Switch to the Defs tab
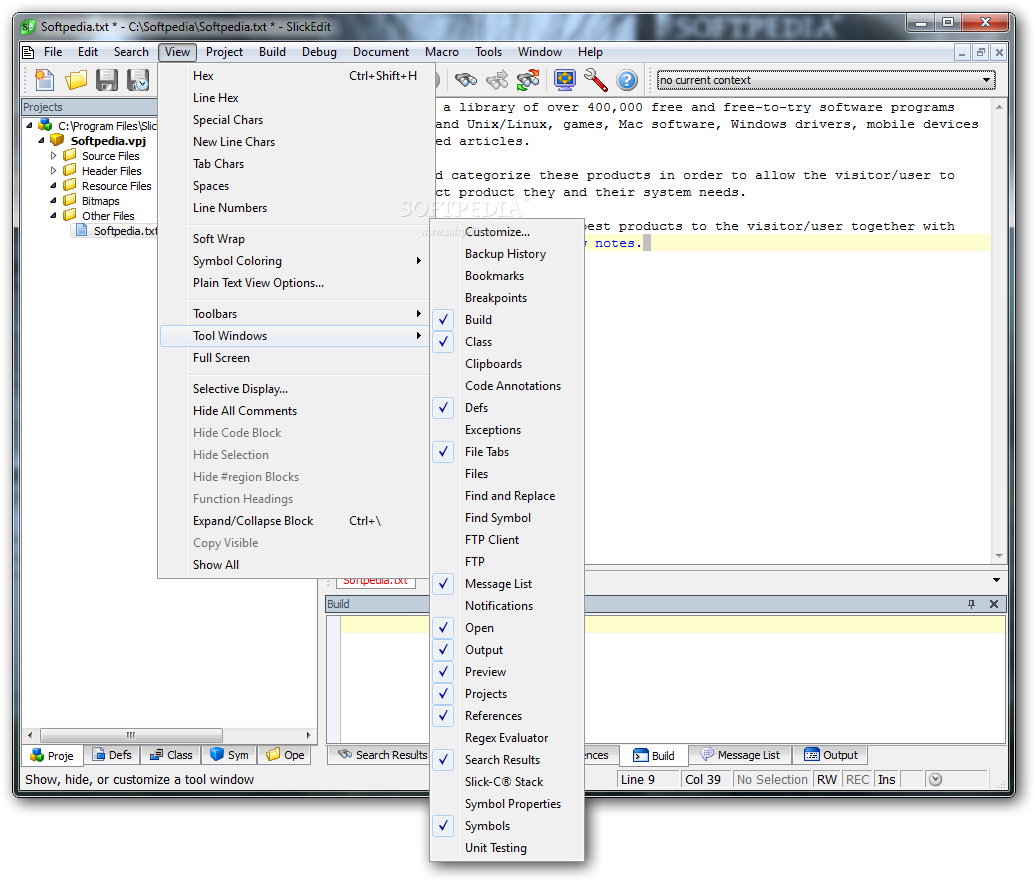Screen dimensions: 1036x882 112,754
